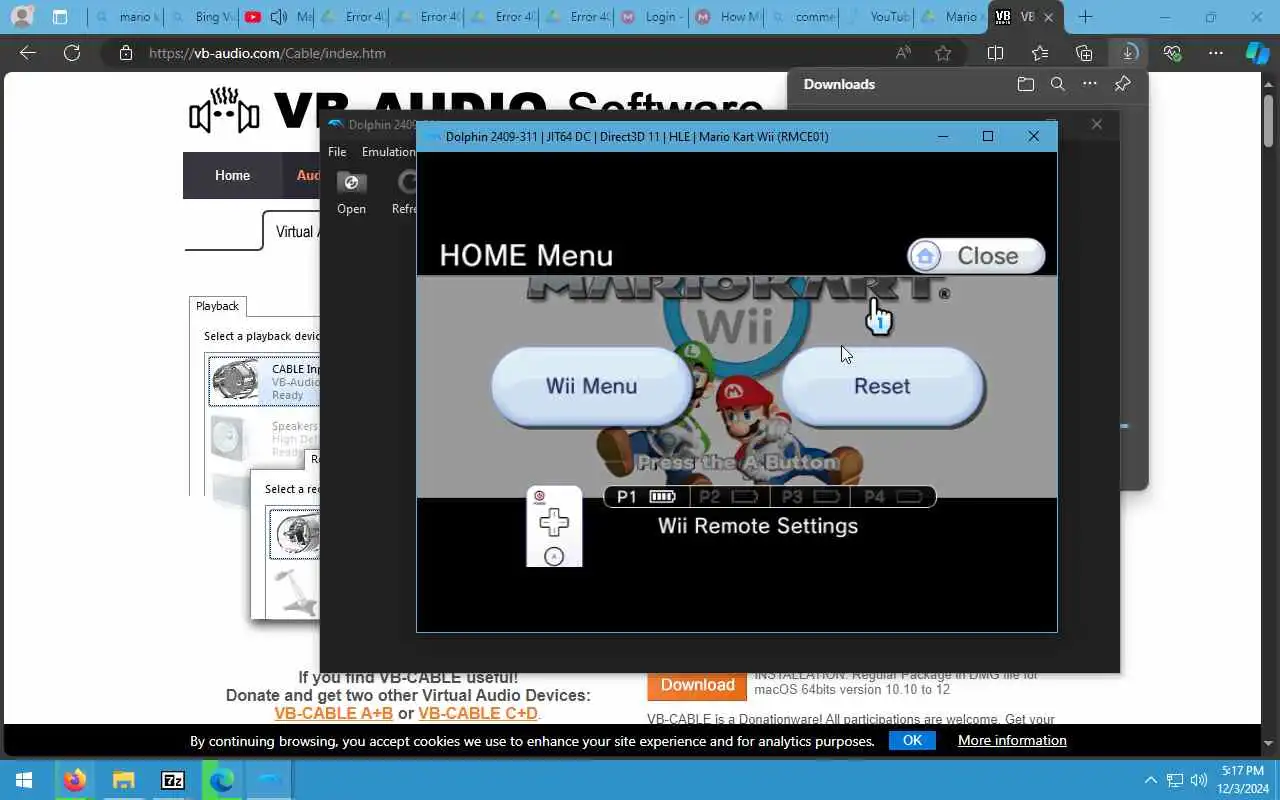The image size is (1280, 800).
Task: Close the HOME Menu in Mario Kart
Action: point(976,256)
